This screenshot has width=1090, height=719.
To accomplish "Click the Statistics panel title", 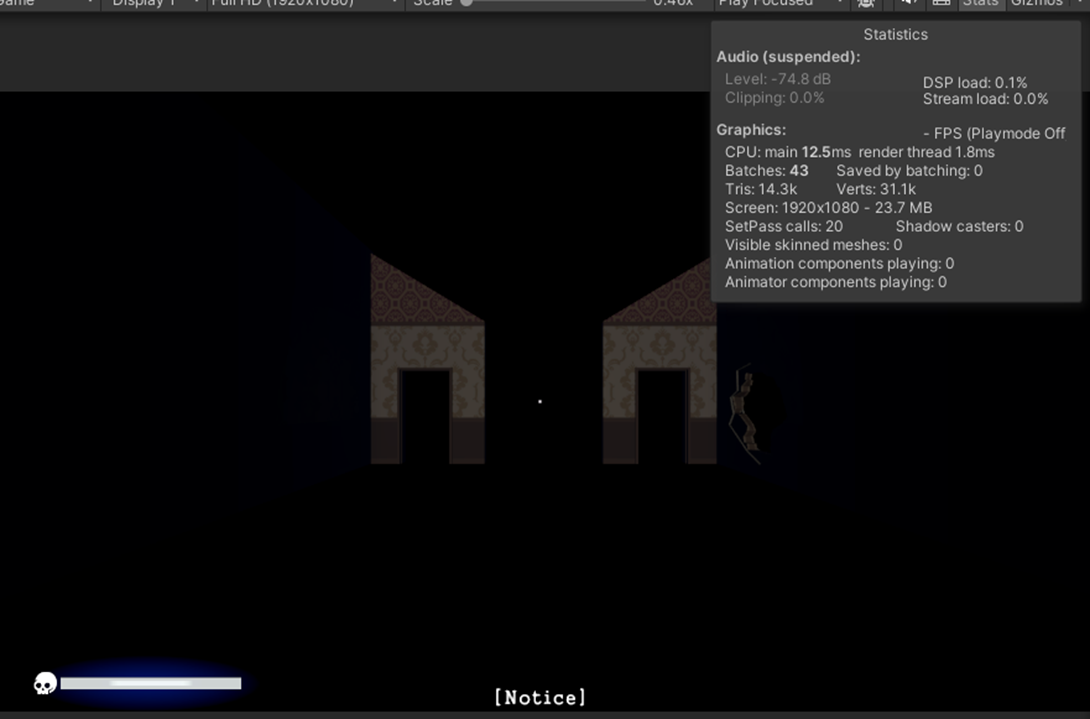I will tap(895, 34).
